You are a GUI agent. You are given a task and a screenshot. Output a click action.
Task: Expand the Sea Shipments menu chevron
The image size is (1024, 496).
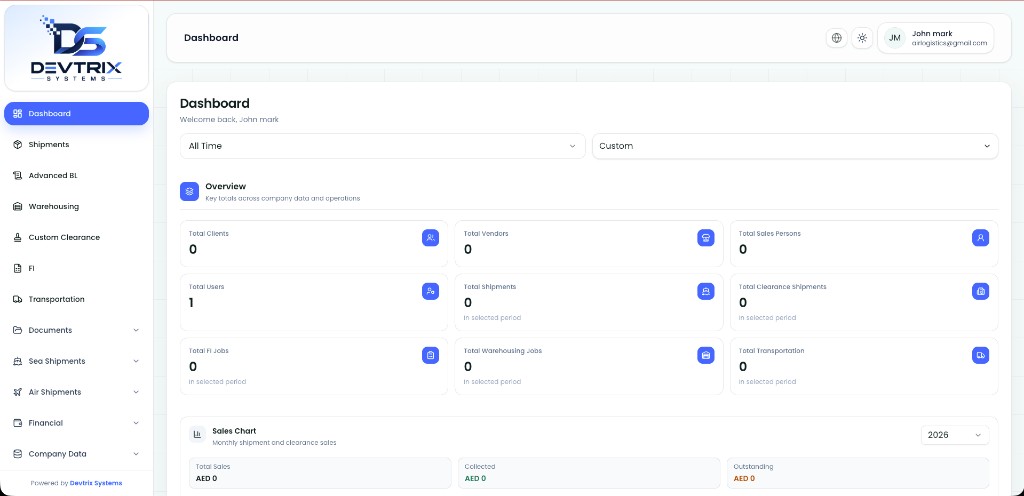tap(136, 361)
